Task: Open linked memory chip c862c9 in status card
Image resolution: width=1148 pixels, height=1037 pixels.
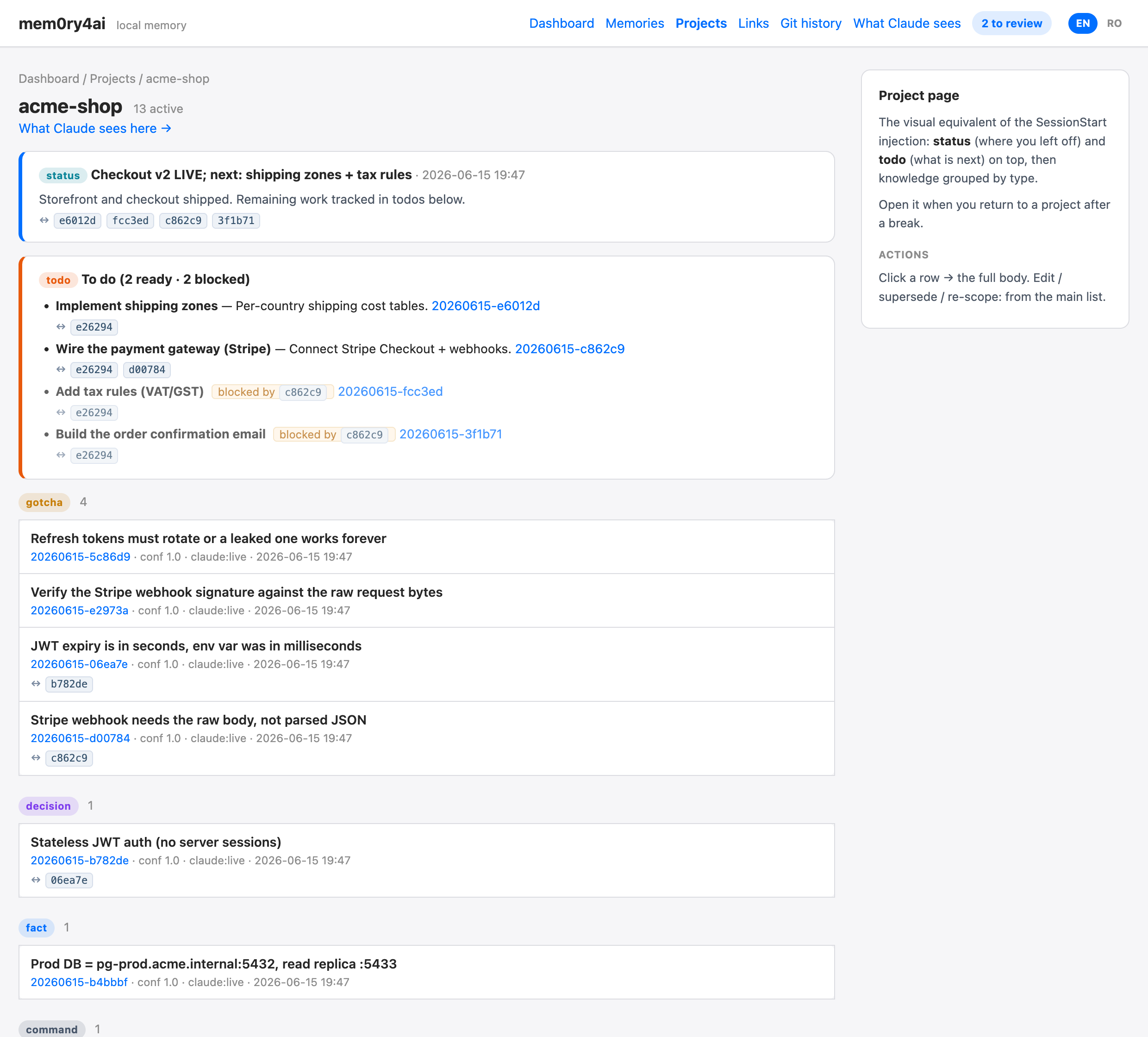Action: coord(183,220)
